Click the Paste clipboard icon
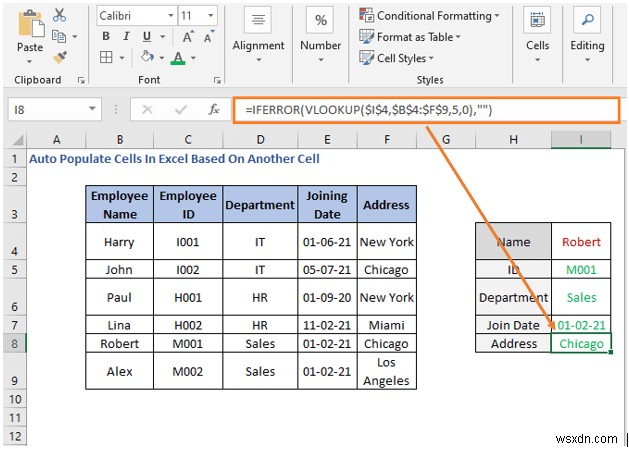The height and width of the screenshot is (449, 629). 30,24
